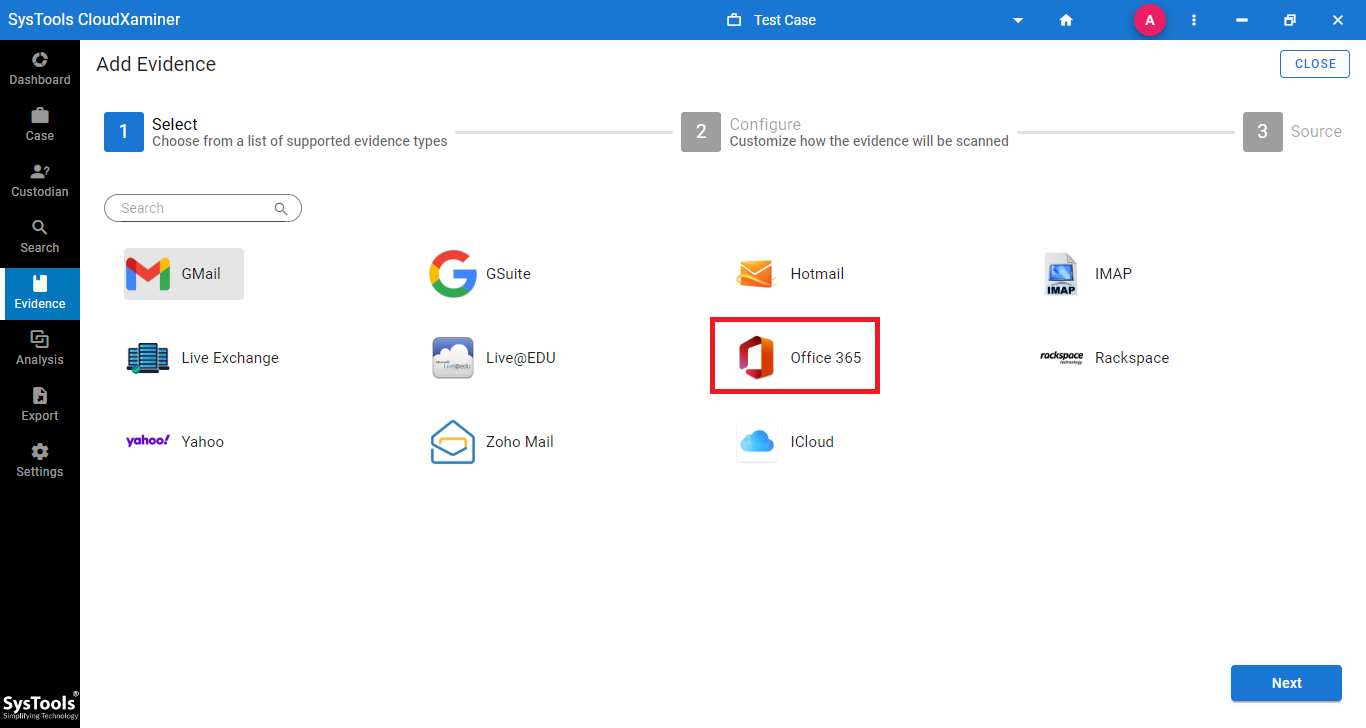The image size is (1366, 728).
Task: Open the three-dot more options menu
Action: click(1194, 20)
